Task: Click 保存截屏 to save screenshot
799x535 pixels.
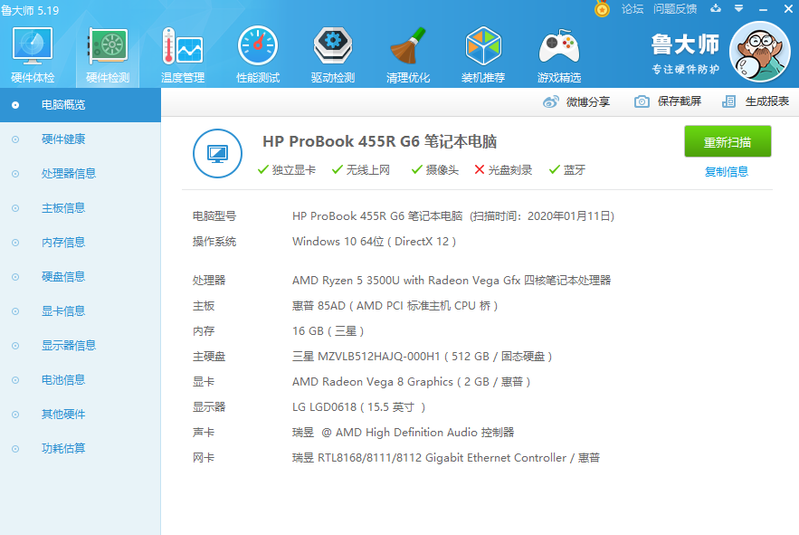Action: 668,101
